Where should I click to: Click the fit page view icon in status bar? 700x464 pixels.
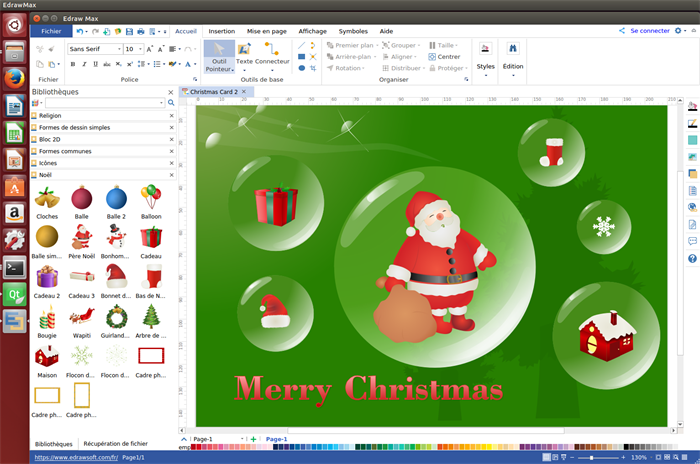658,457
